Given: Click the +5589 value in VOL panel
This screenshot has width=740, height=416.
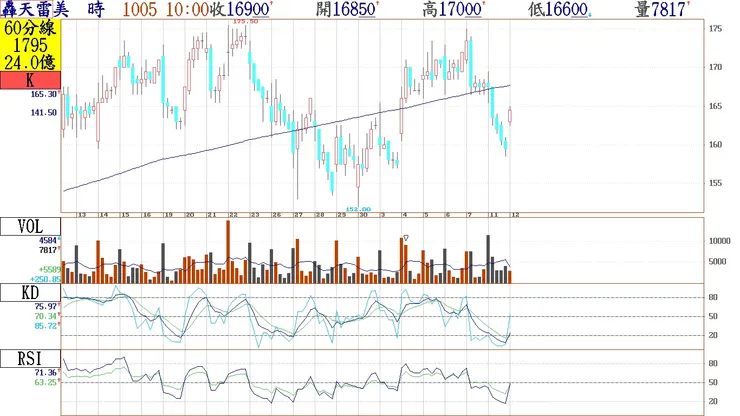Looking at the screenshot, I should pos(50,269).
